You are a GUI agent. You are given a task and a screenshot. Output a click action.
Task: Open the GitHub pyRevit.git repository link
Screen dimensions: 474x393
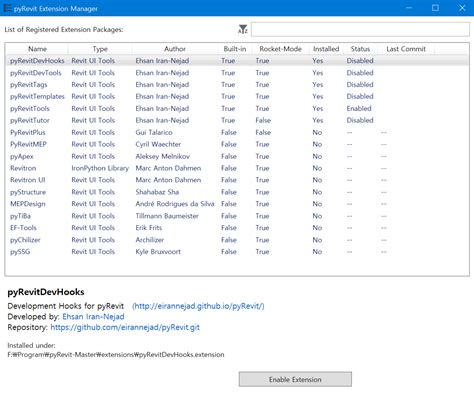pyautogui.click(x=125, y=327)
